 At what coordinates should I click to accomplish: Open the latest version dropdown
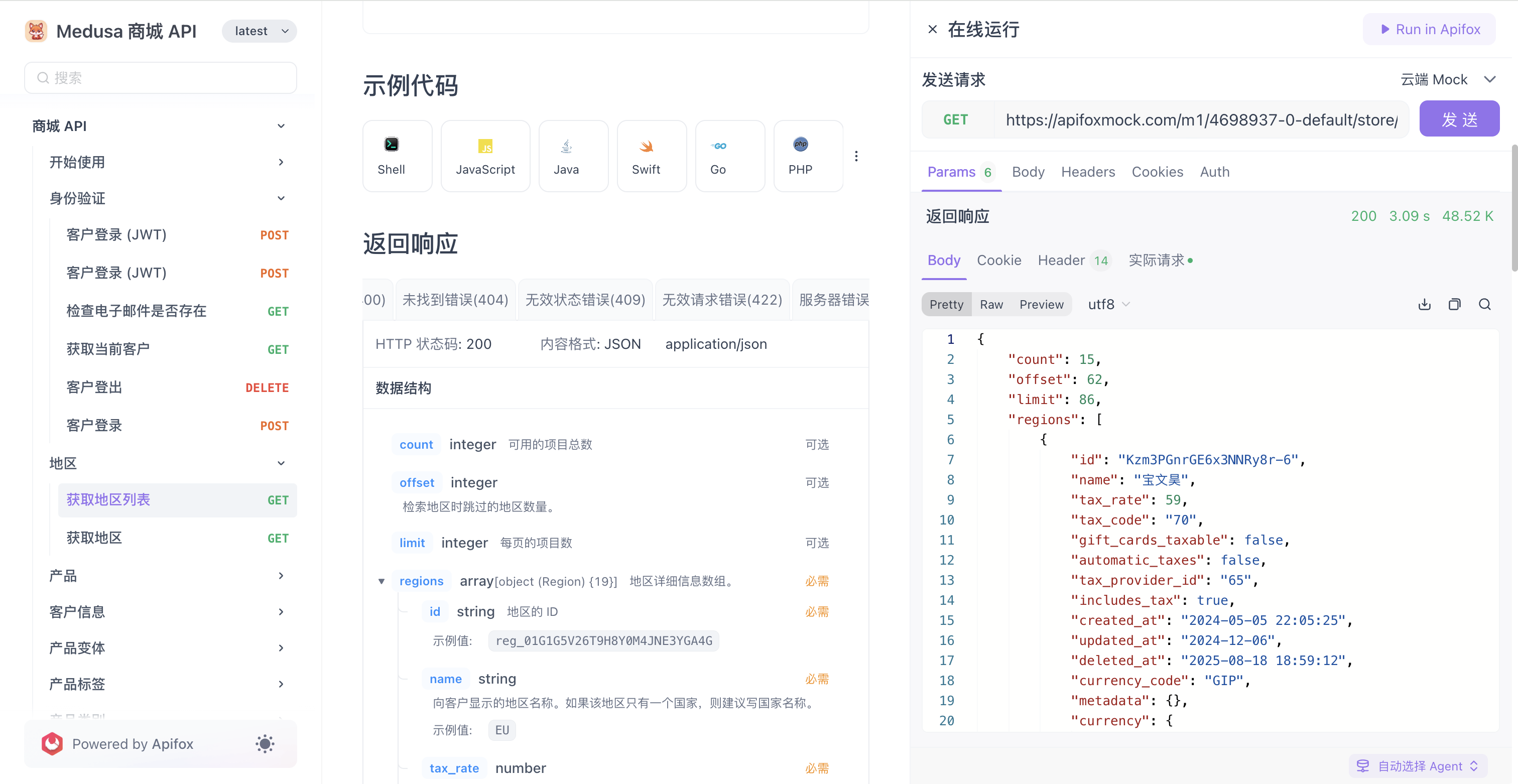(x=260, y=31)
